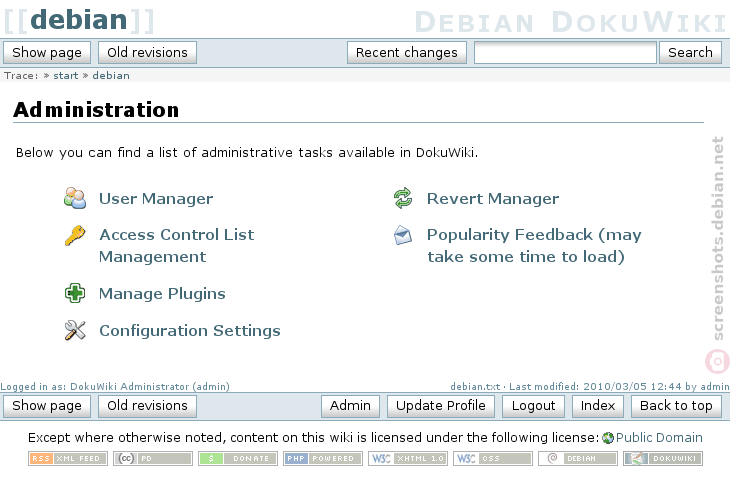Click the Recent changes button
730x499 pixels.
[x=407, y=52]
